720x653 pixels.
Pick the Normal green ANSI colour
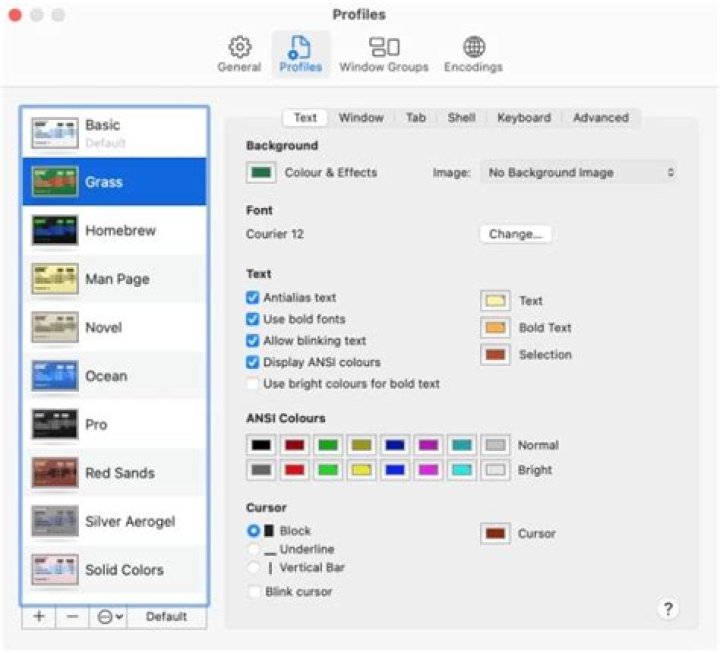pyautogui.click(x=328, y=445)
